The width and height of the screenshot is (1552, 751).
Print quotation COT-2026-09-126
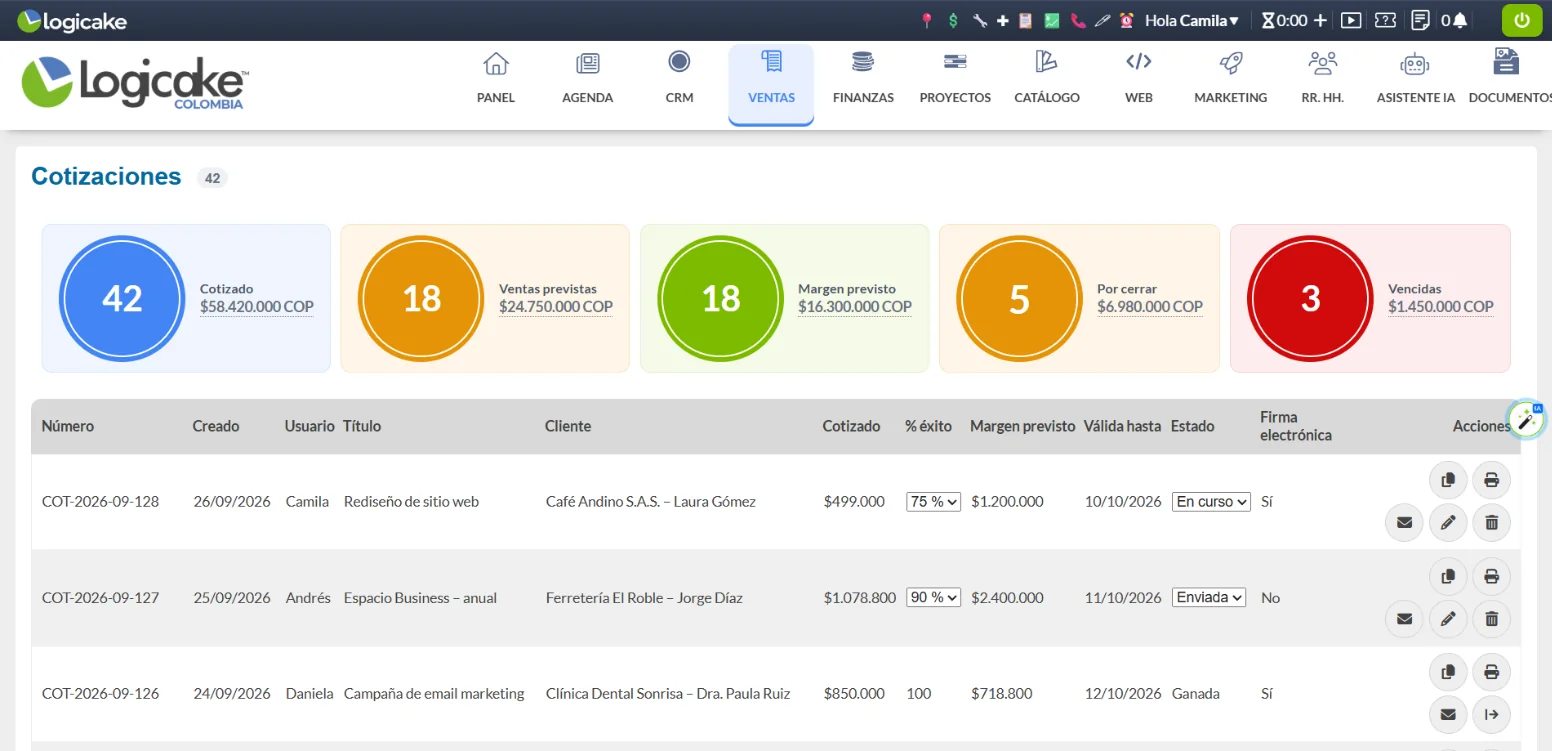click(1491, 672)
